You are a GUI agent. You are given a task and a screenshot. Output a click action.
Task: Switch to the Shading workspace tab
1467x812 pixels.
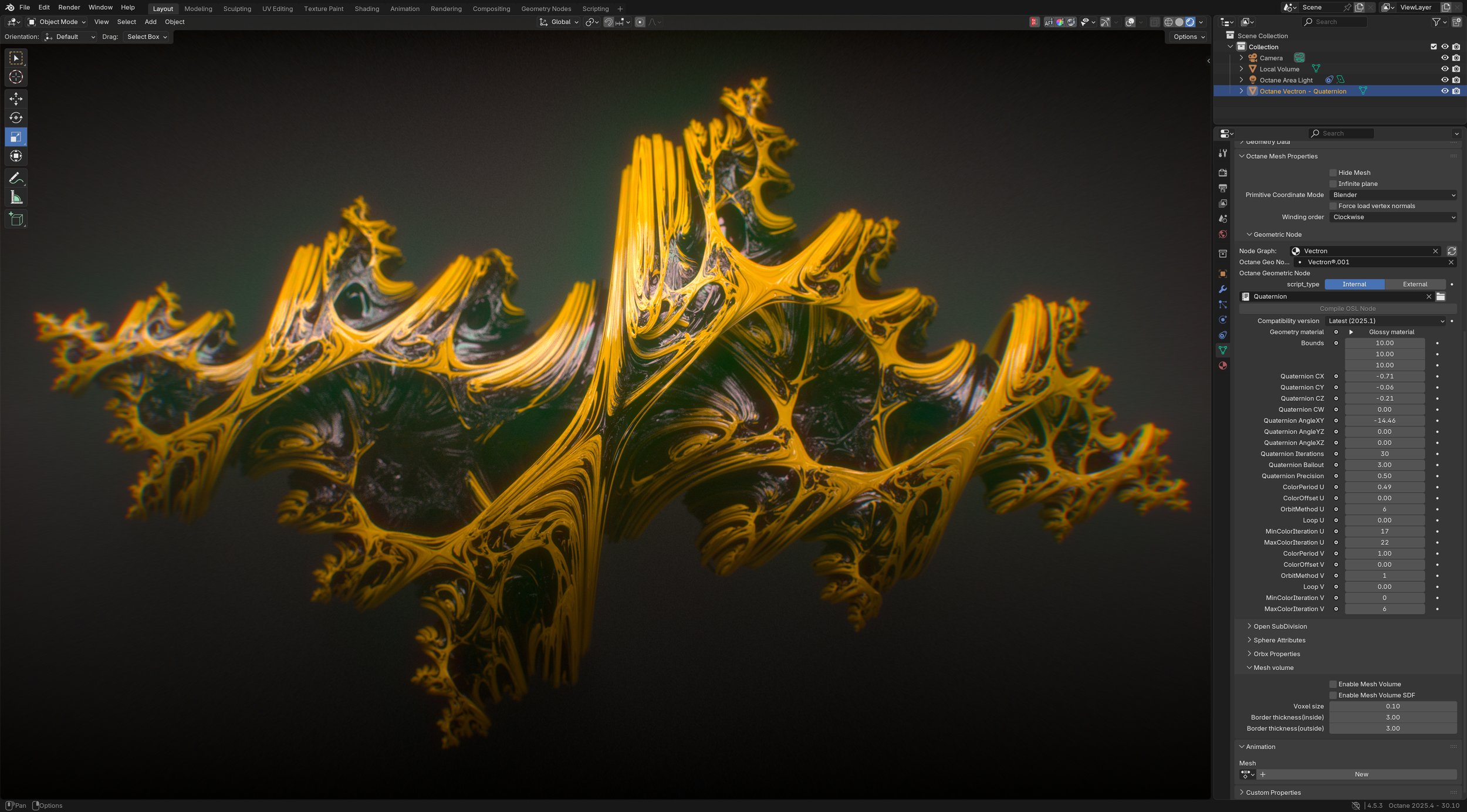[x=367, y=8]
